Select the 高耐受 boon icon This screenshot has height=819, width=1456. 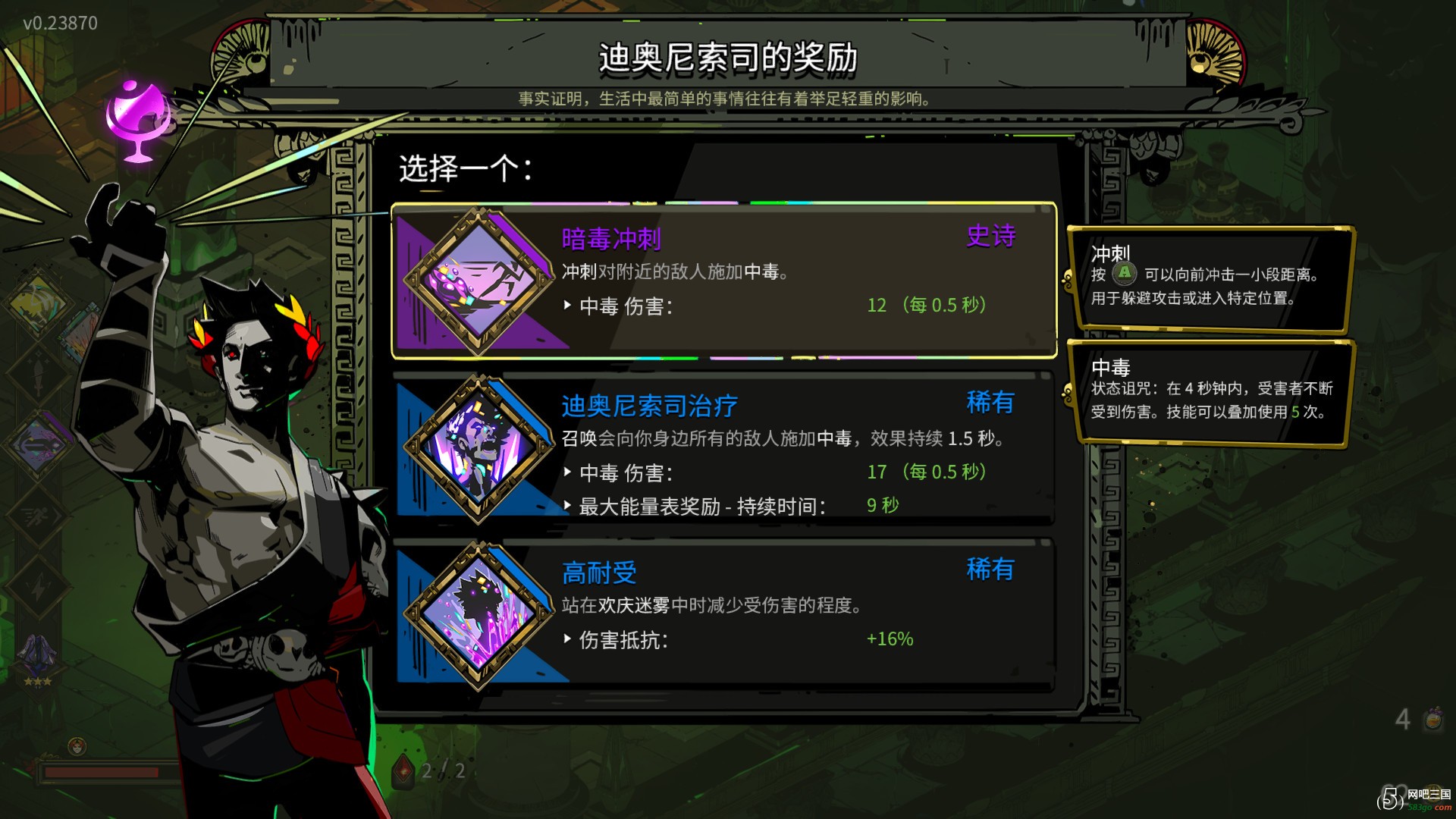click(x=479, y=615)
